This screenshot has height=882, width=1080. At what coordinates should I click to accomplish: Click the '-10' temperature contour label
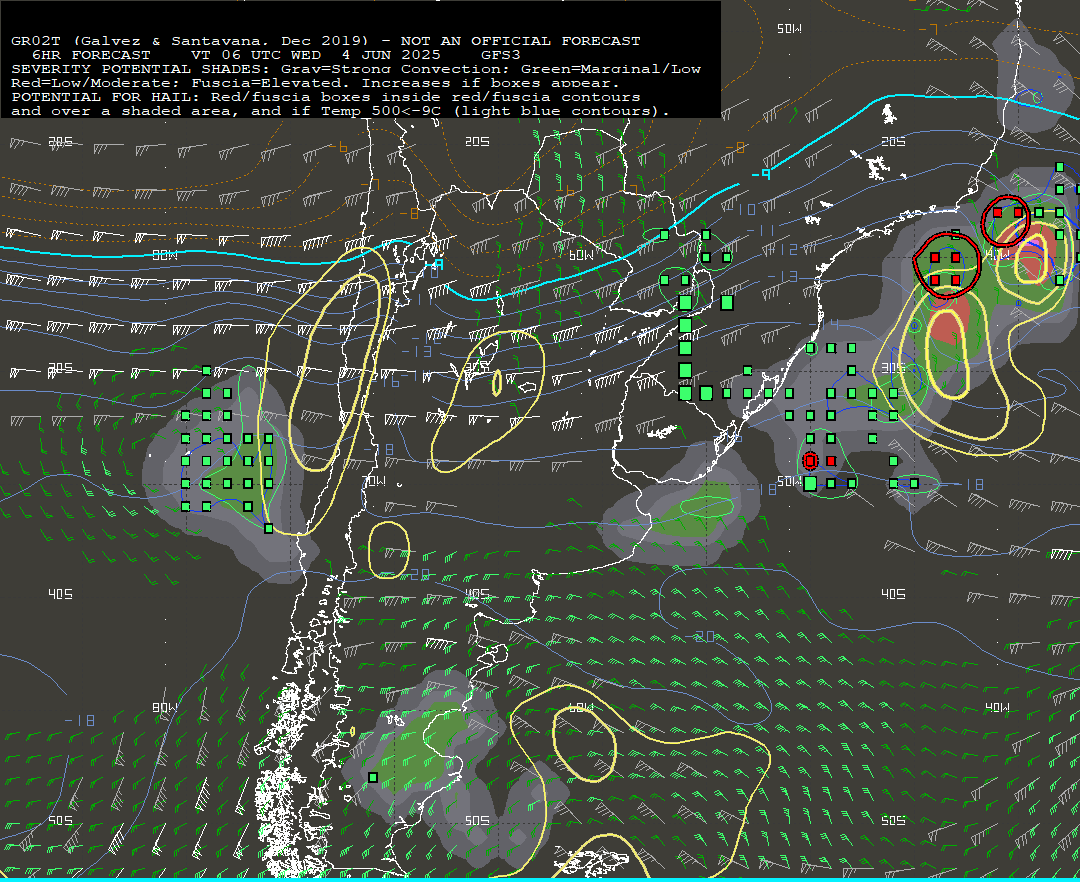(x=743, y=209)
